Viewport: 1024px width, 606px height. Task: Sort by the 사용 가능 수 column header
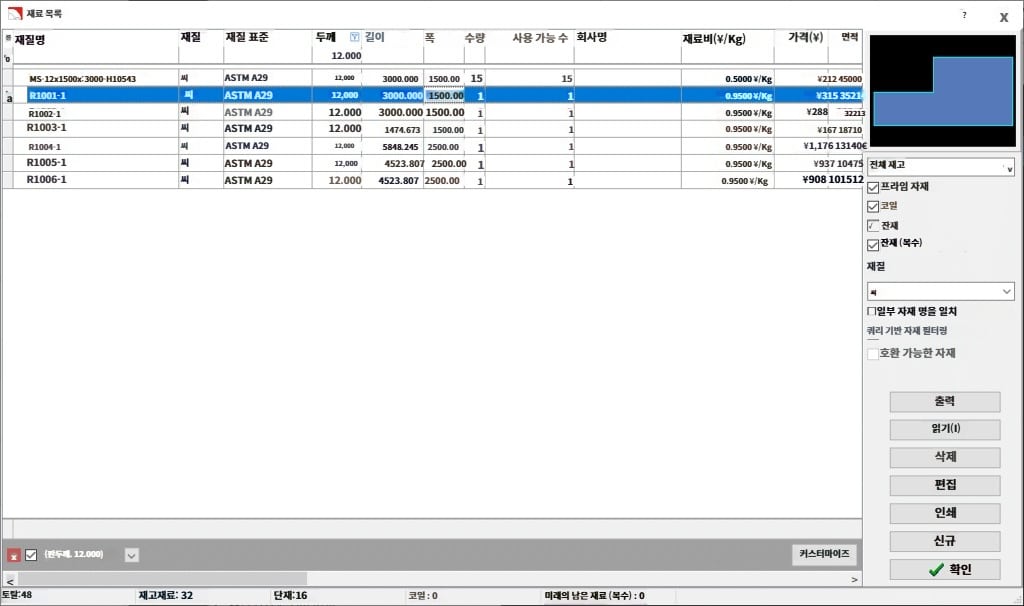tap(529, 38)
